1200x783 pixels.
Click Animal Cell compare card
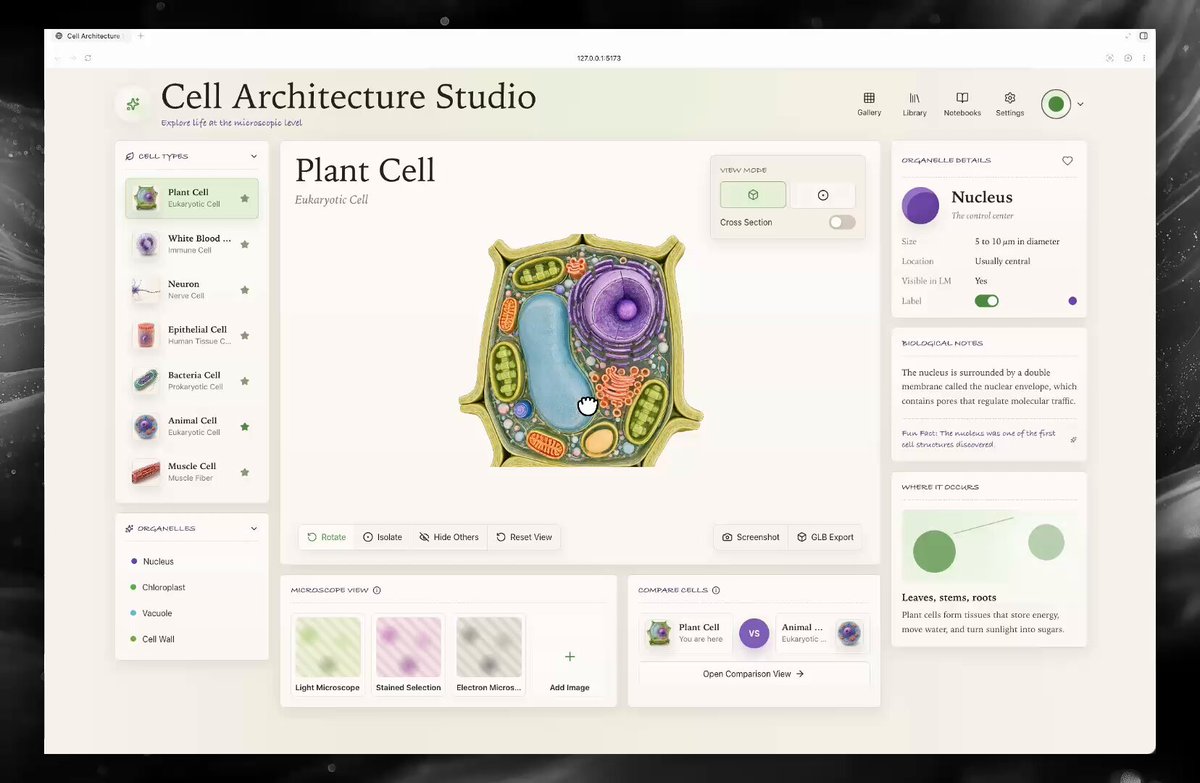[x=823, y=633]
